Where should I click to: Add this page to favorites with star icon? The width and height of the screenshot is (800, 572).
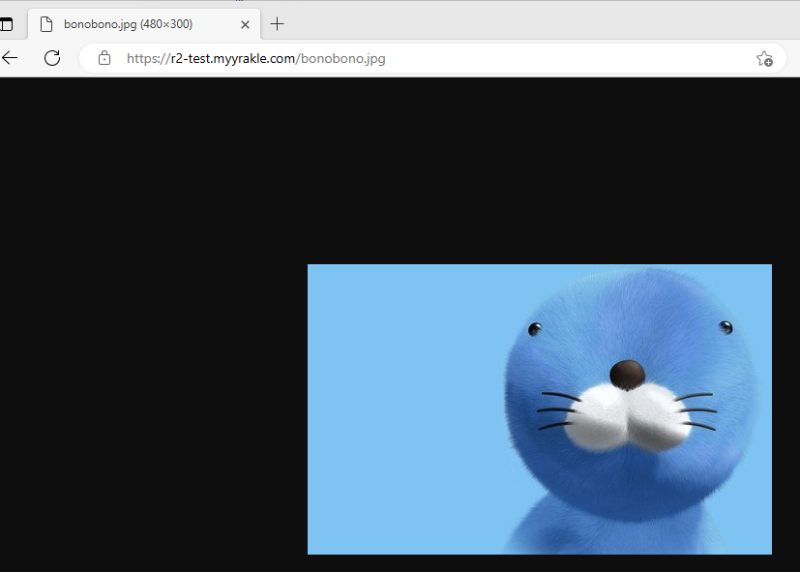tap(764, 58)
